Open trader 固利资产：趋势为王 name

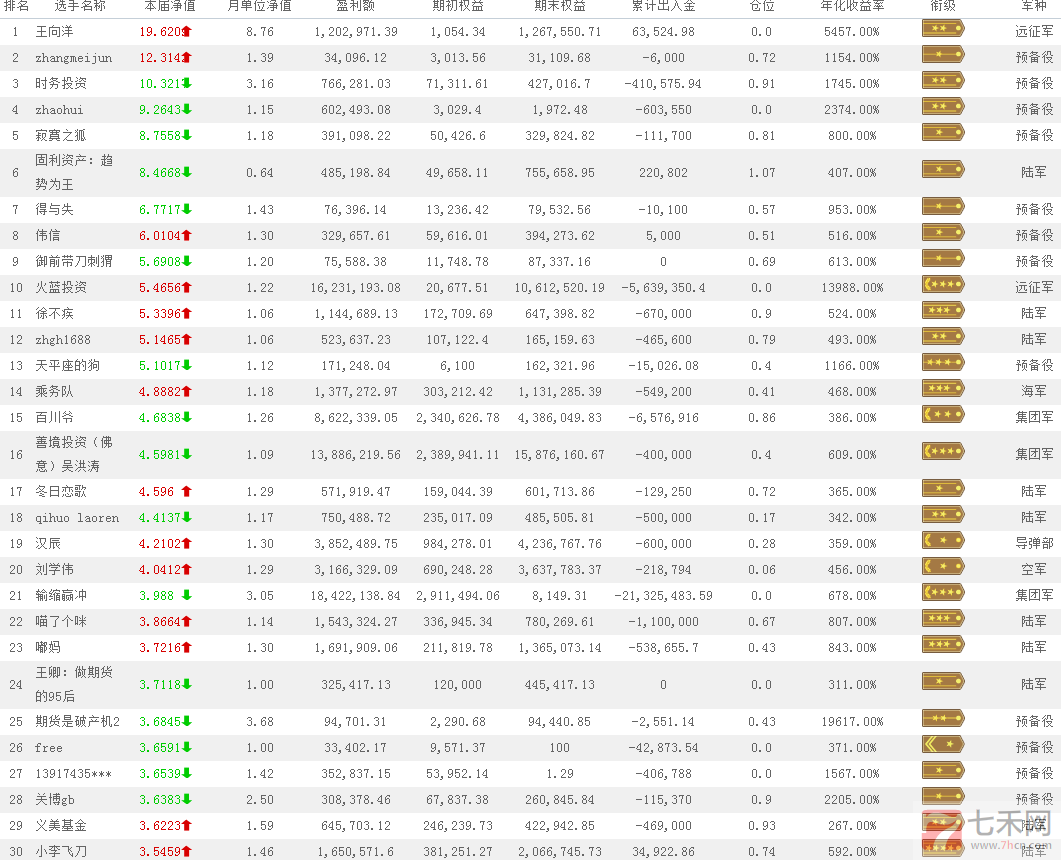74,173
